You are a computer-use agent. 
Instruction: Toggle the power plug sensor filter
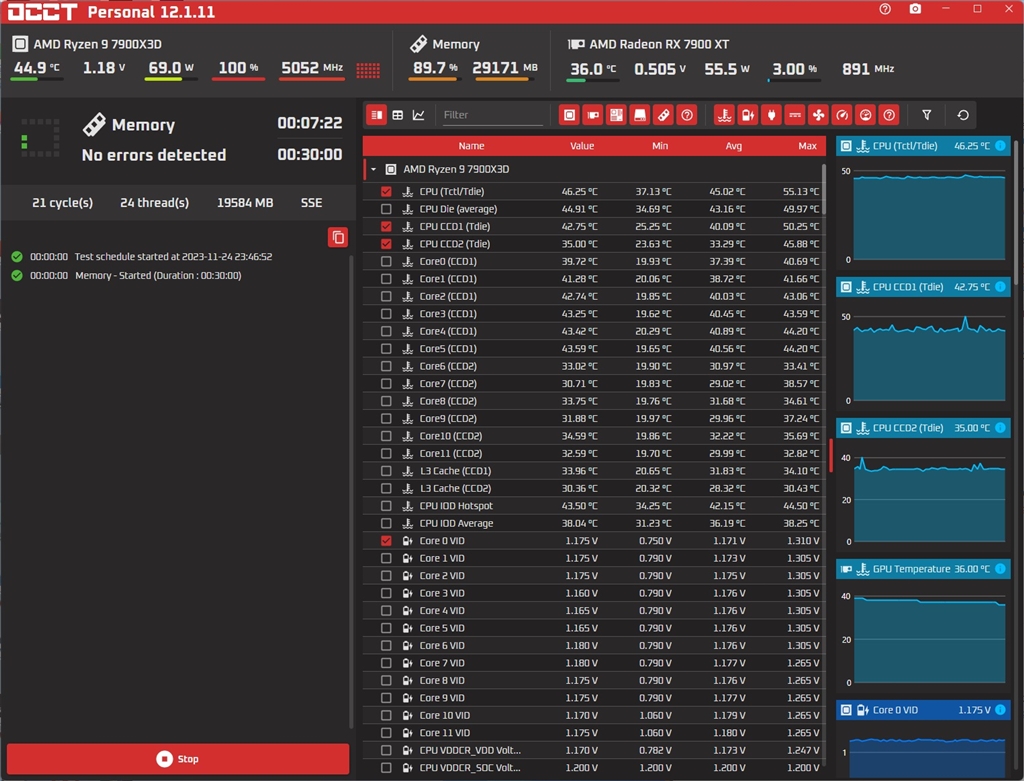[x=771, y=115]
